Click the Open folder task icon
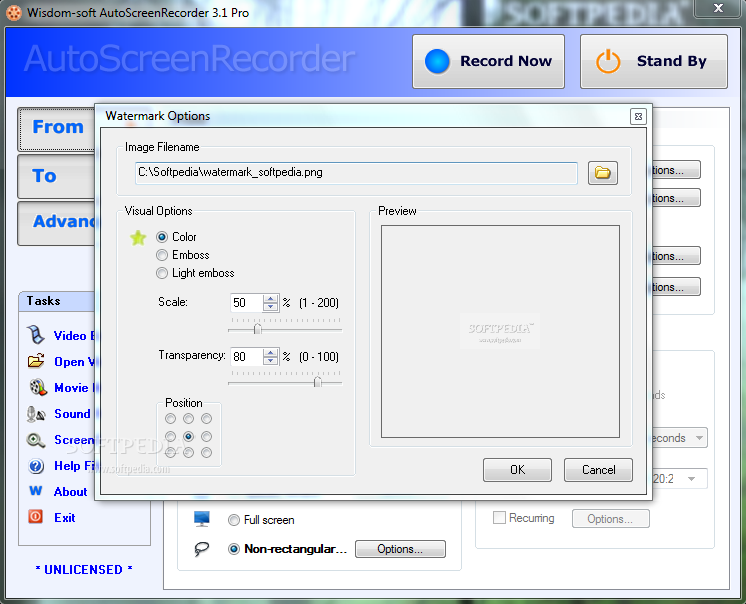Screen dimensions: 746x604 [x=36, y=361]
